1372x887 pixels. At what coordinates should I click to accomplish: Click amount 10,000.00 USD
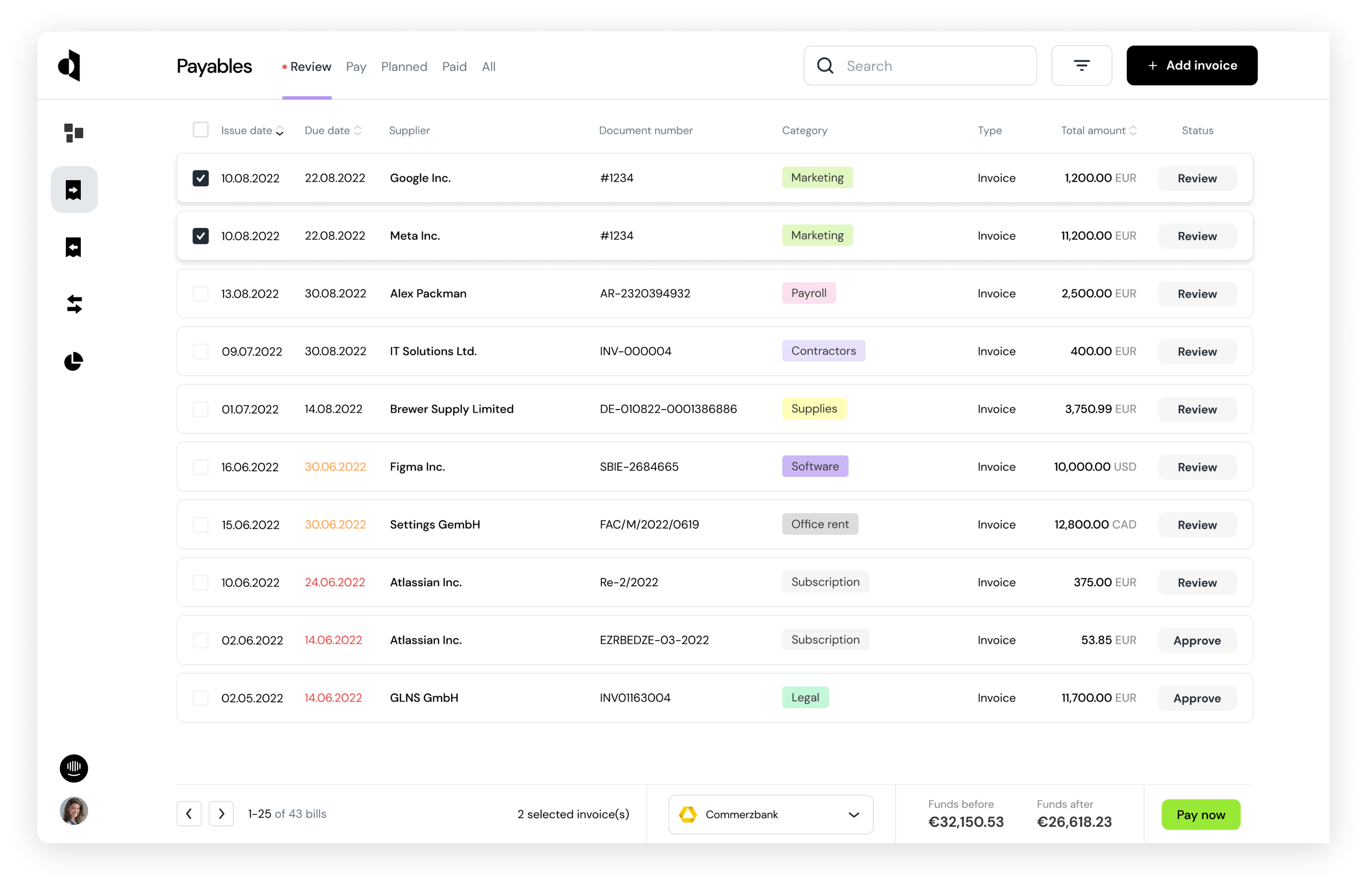pyautogui.click(x=1095, y=466)
